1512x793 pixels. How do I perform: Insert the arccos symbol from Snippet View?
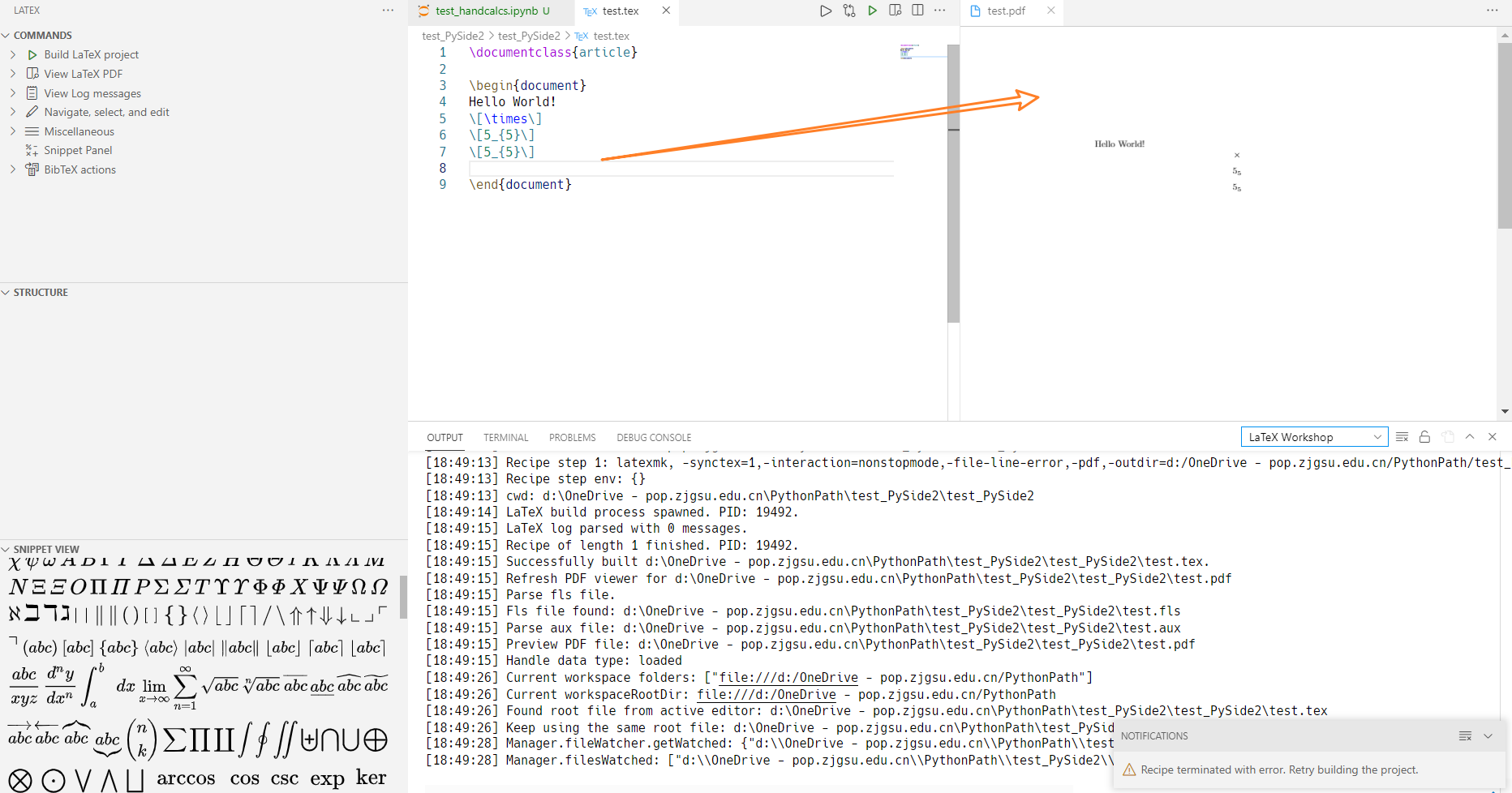tap(186, 778)
